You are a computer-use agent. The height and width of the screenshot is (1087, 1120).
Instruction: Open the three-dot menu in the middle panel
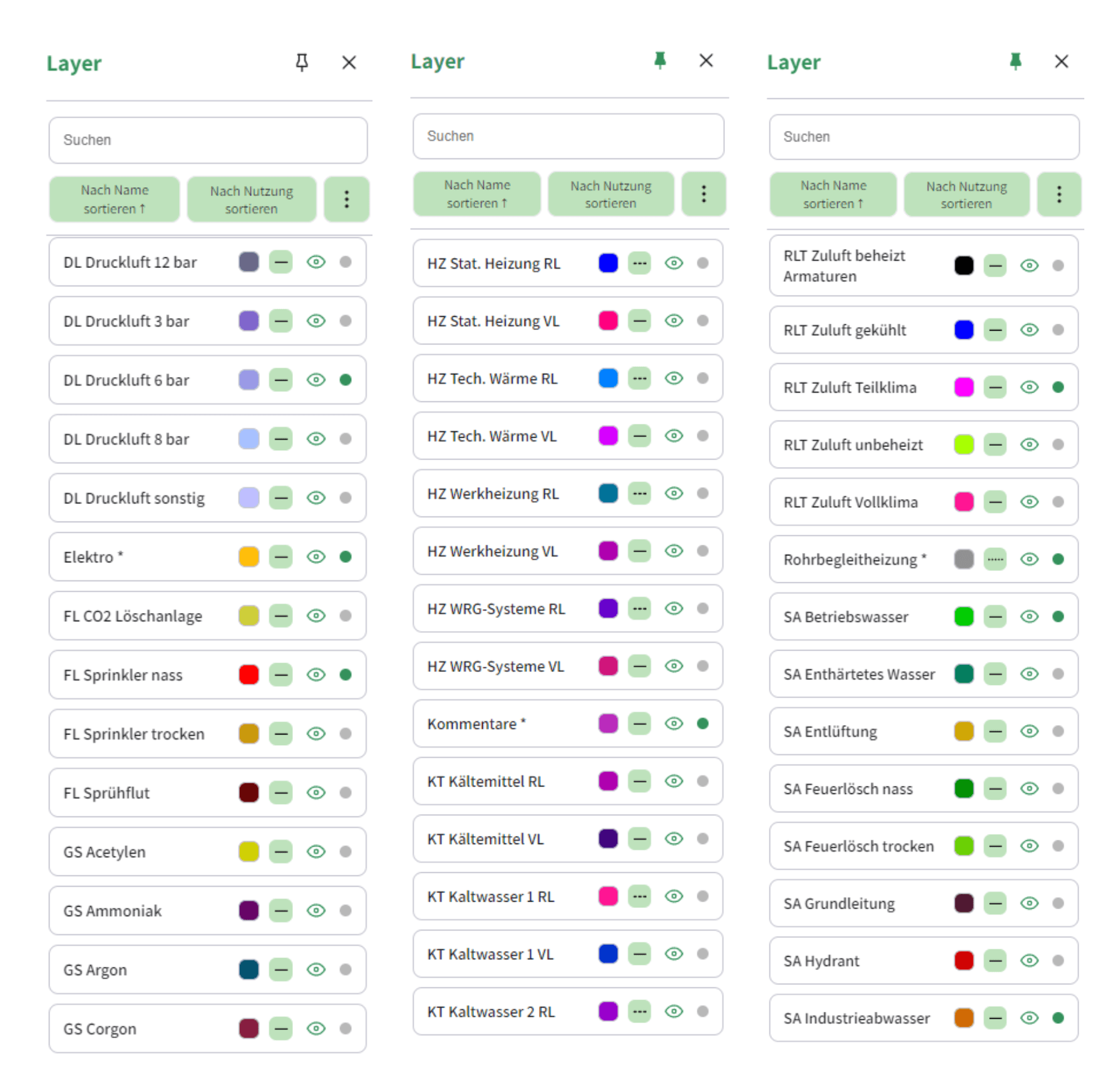click(x=704, y=194)
